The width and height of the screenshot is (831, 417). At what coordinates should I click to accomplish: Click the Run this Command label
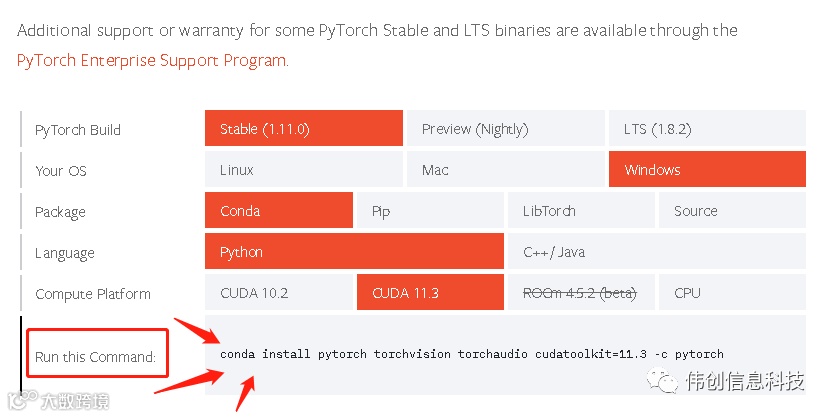click(96, 357)
